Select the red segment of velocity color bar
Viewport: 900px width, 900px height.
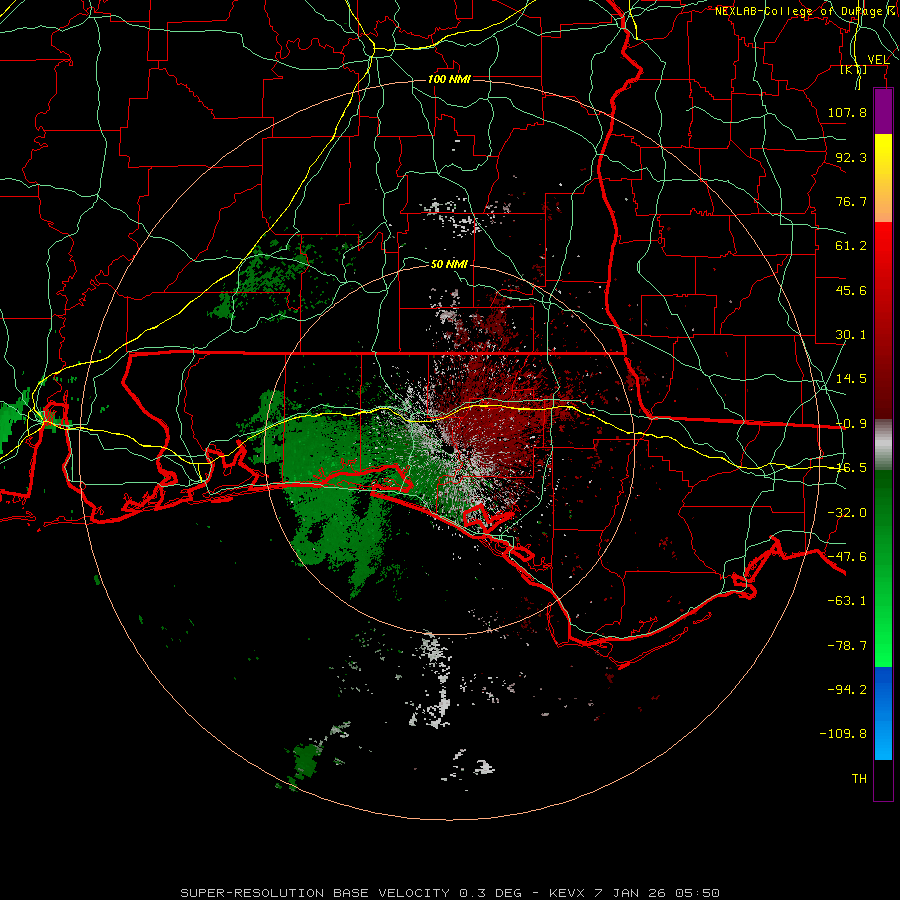click(883, 320)
